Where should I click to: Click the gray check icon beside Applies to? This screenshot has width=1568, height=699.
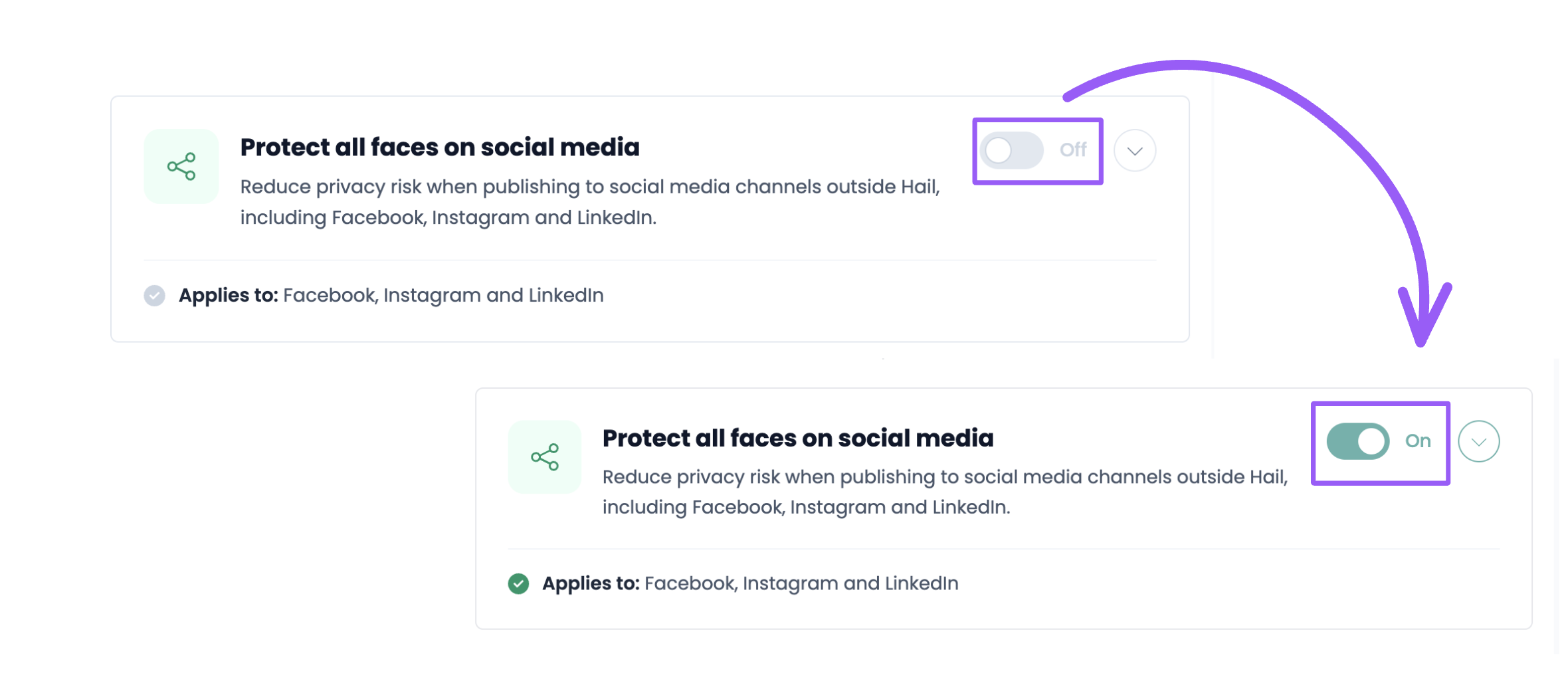154,295
